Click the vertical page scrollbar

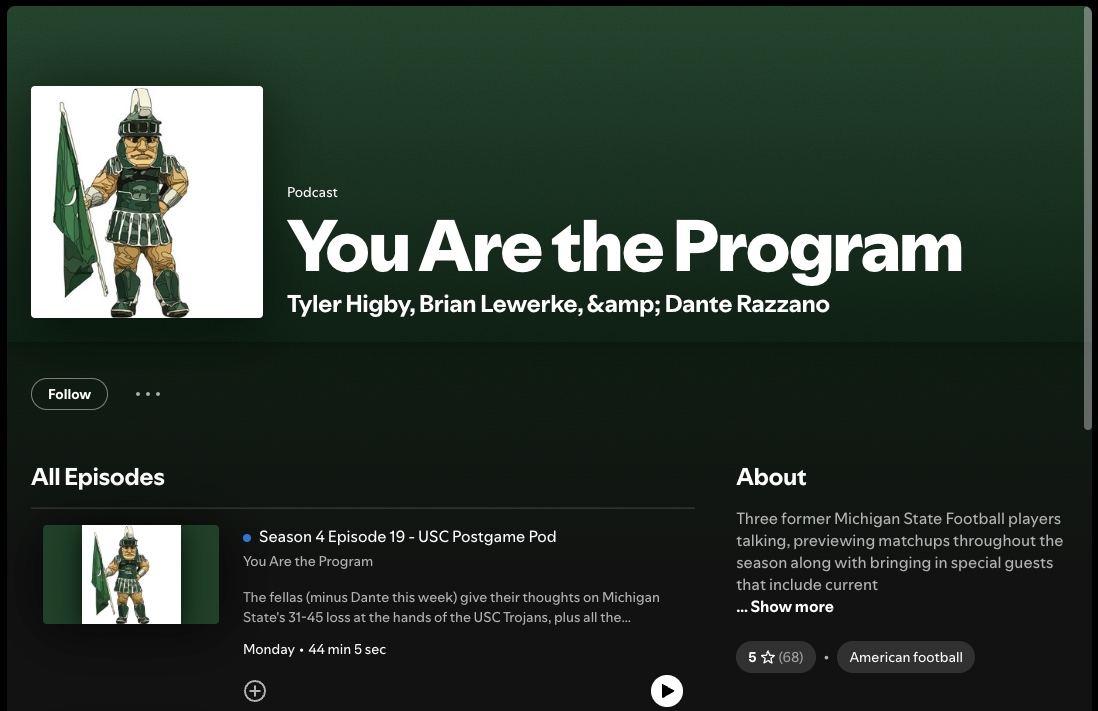[x=1088, y=219]
